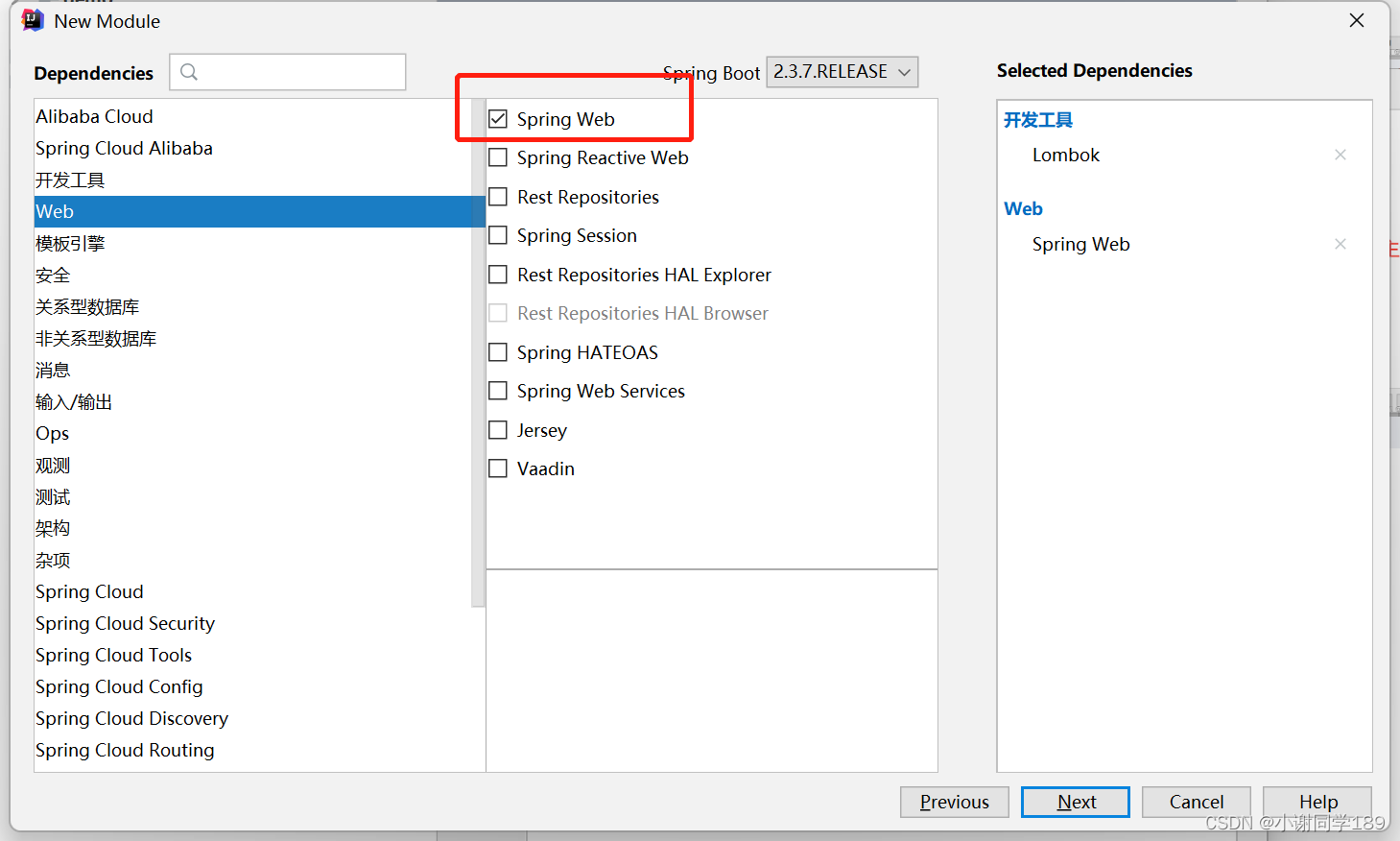Click the Web group header in Selected Dependencies
This screenshot has height=841, width=1400.
point(1023,208)
